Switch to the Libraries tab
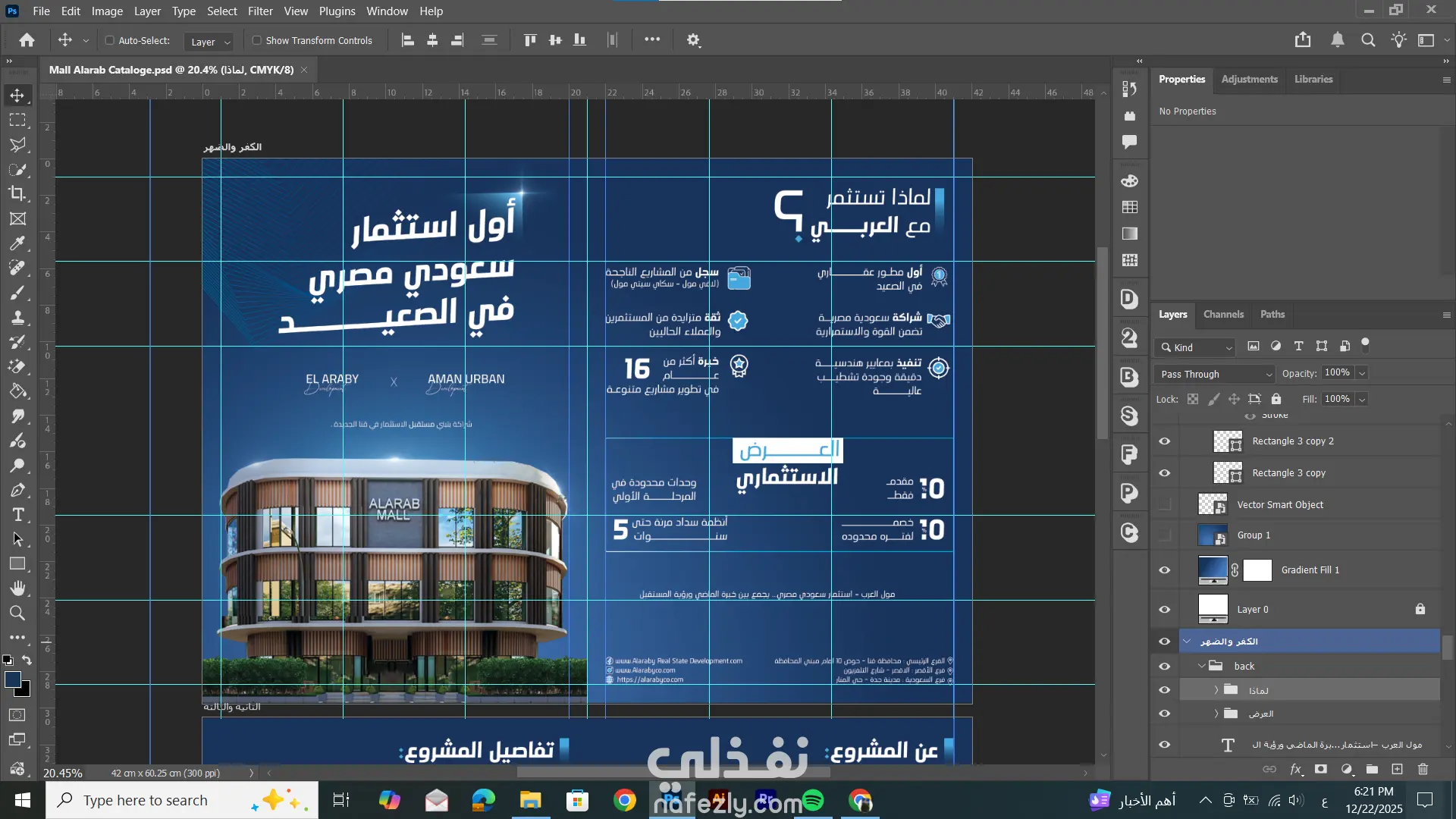The height and width of the screenshot is (819, 1456). (x=1313, y=79)
